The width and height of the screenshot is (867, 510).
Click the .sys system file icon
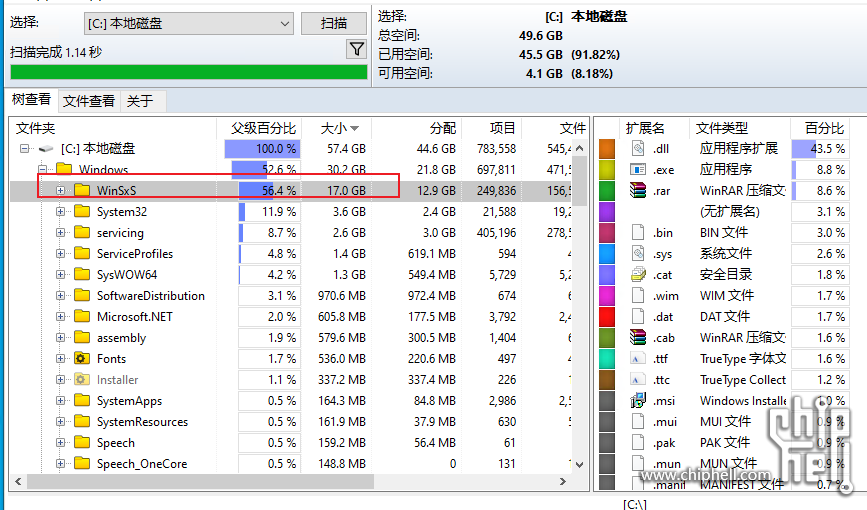[x=638, y=253]
